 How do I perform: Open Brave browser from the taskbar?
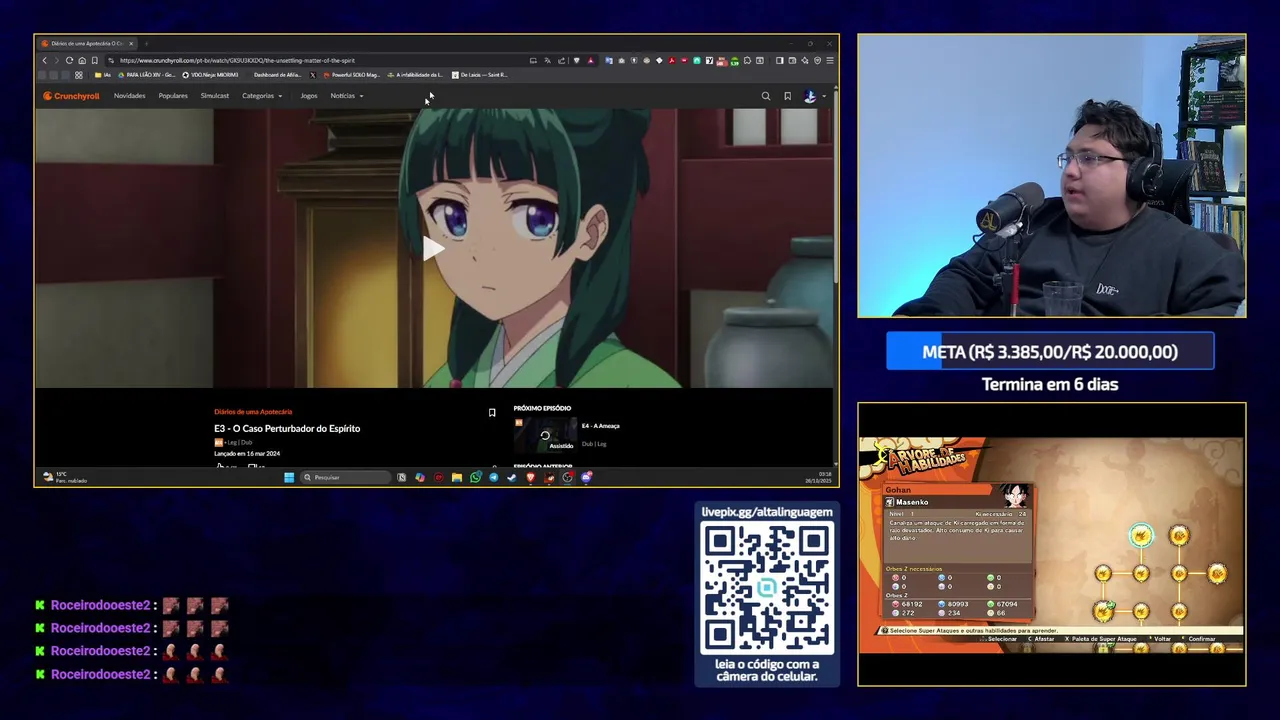[531, 478]
